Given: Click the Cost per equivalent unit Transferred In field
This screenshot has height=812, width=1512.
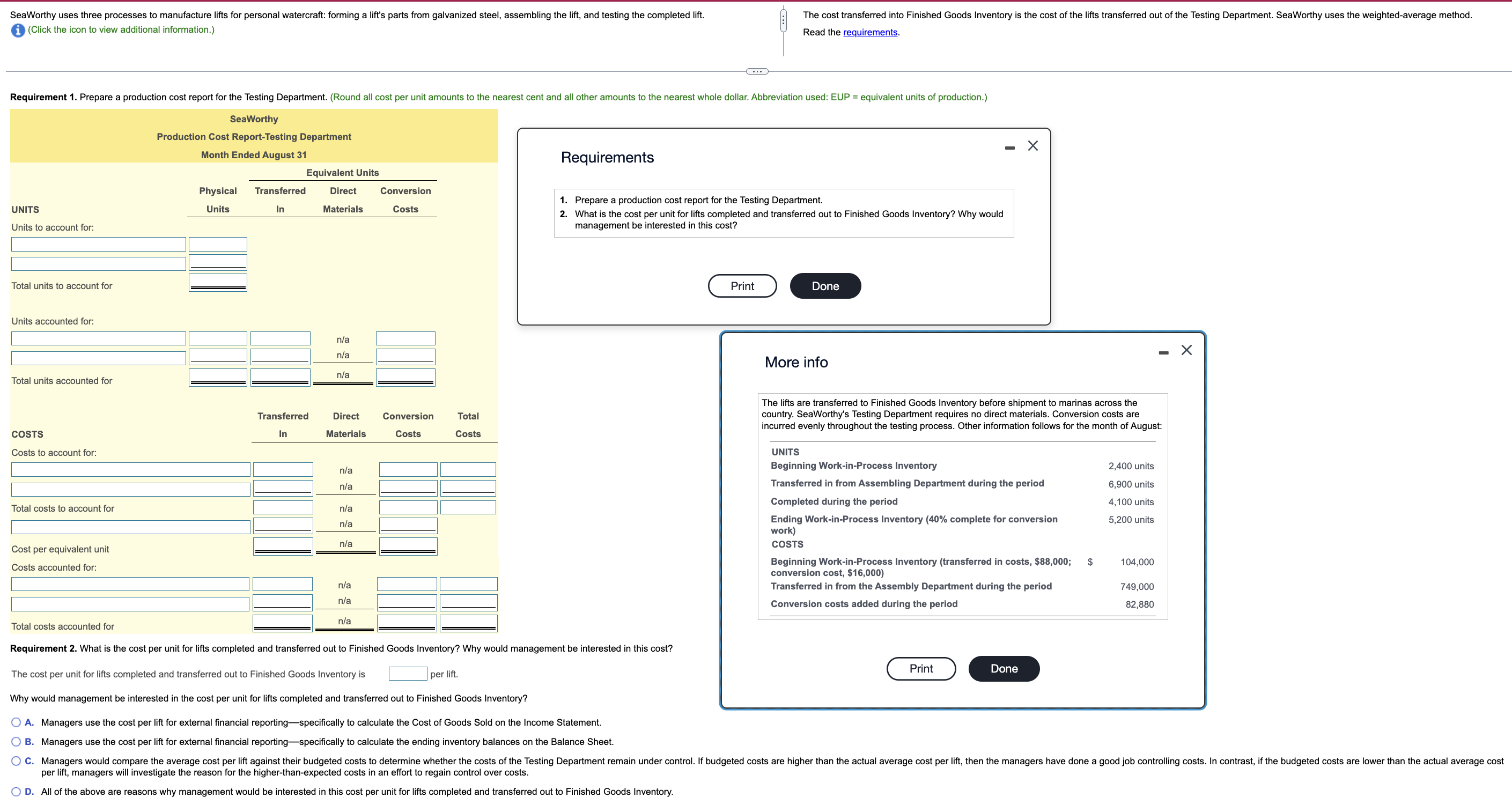Looking at the screenshot, I should (282, 546).
